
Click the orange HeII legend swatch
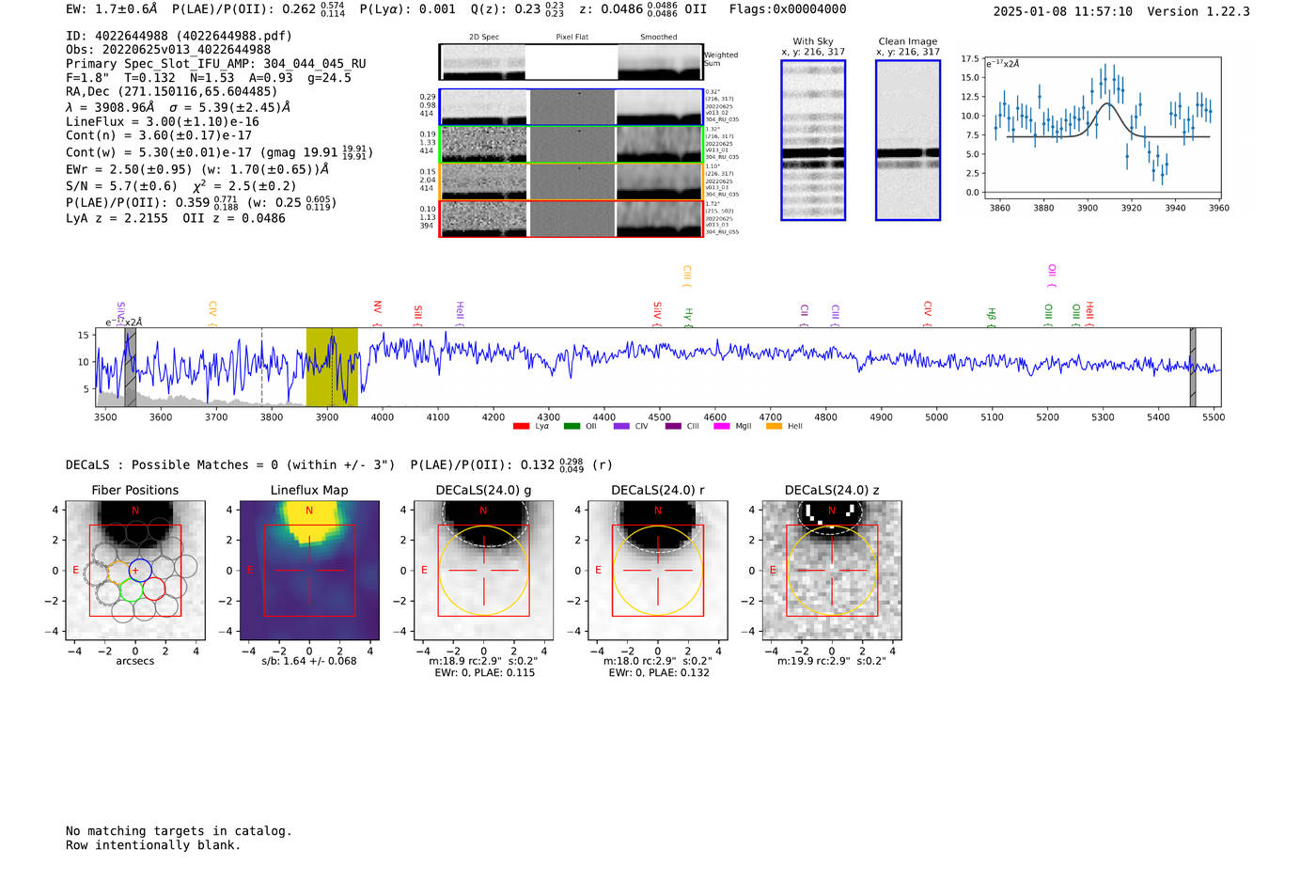coord(774,427)
